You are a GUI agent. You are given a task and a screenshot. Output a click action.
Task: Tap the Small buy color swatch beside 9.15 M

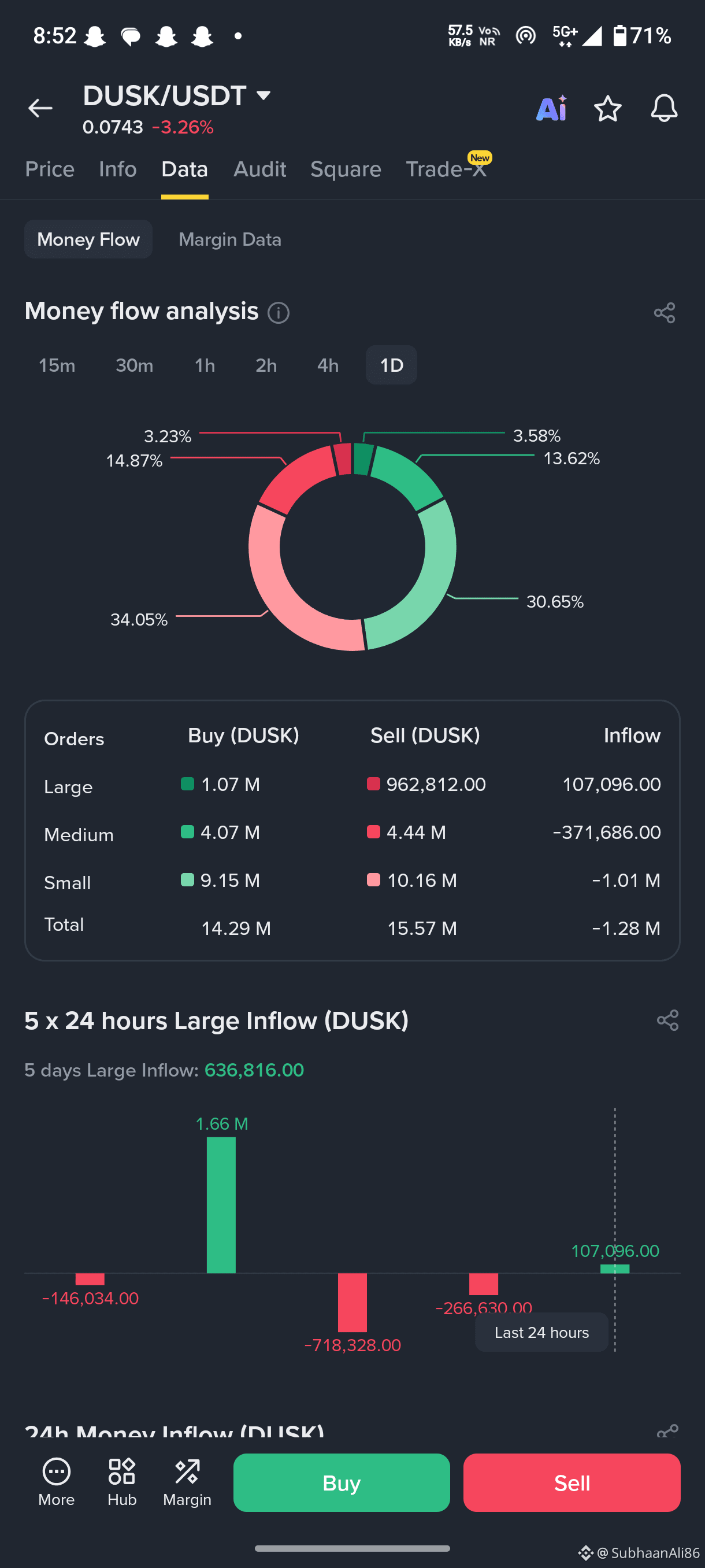point(187,879)
